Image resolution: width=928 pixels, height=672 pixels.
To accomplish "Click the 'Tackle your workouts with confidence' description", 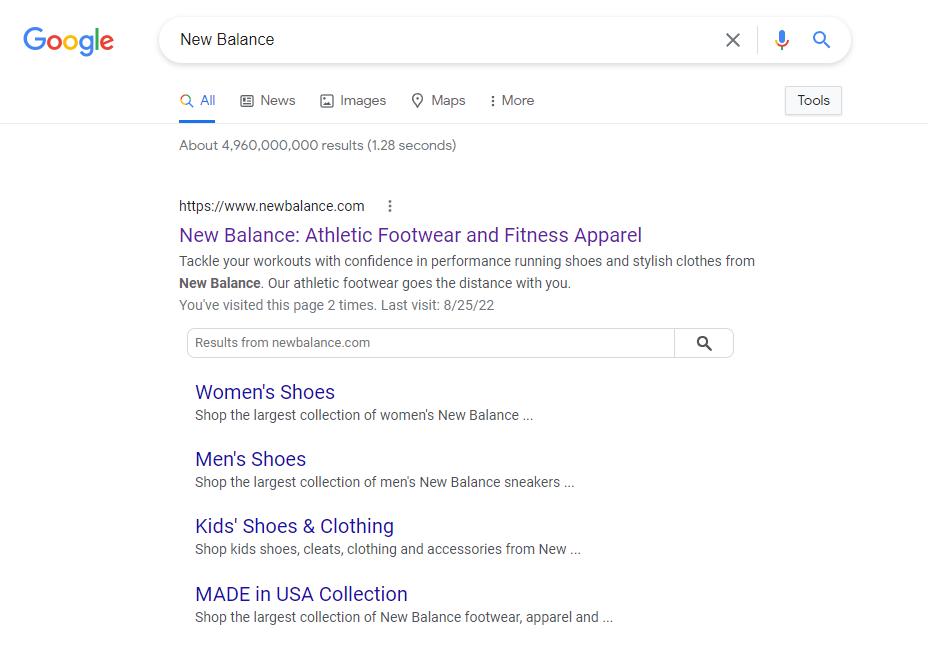I will pyautogui.click(x=467, y=272).
